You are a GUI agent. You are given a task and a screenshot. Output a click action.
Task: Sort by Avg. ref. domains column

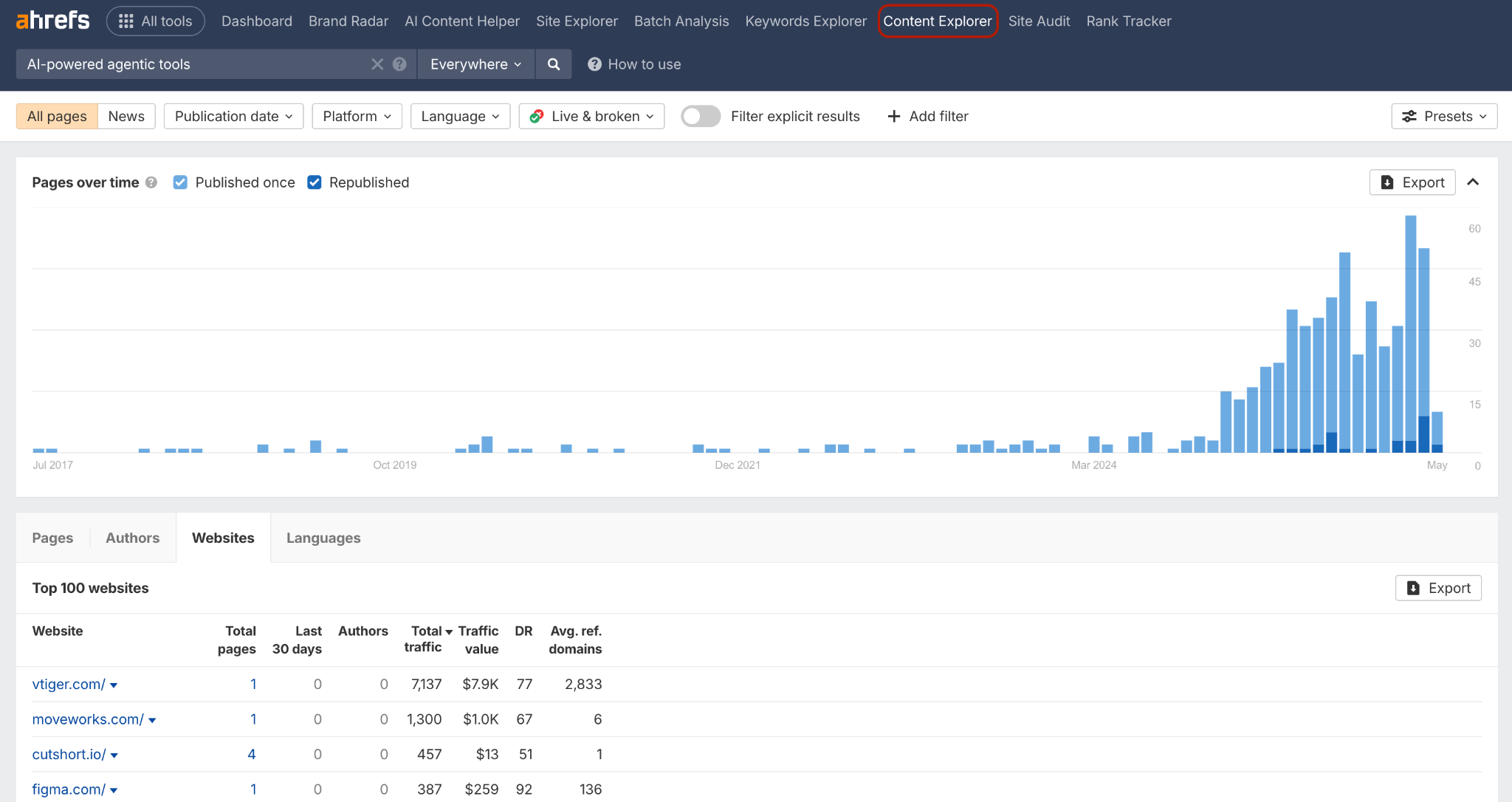(575, 640)
